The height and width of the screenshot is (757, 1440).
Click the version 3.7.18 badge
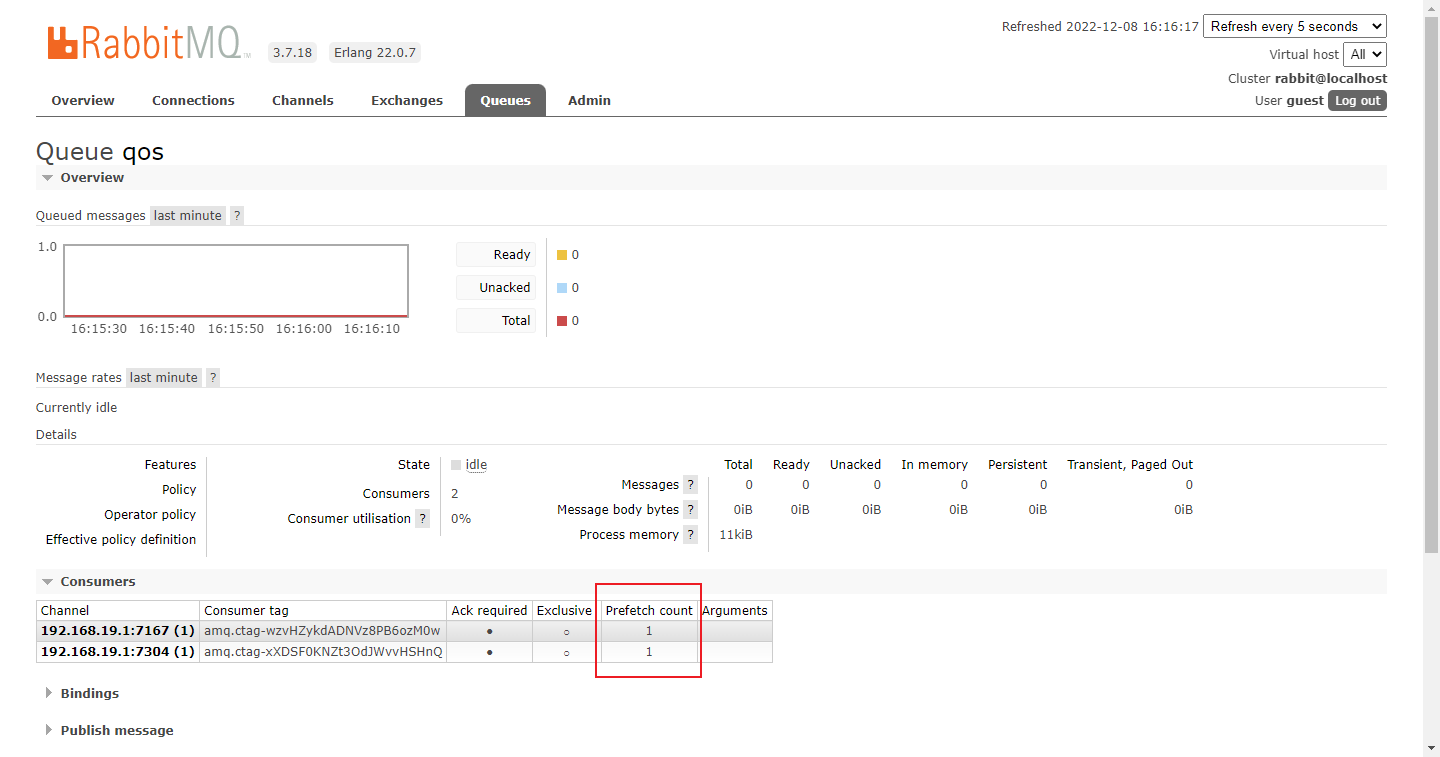click(x=292, y=53)
